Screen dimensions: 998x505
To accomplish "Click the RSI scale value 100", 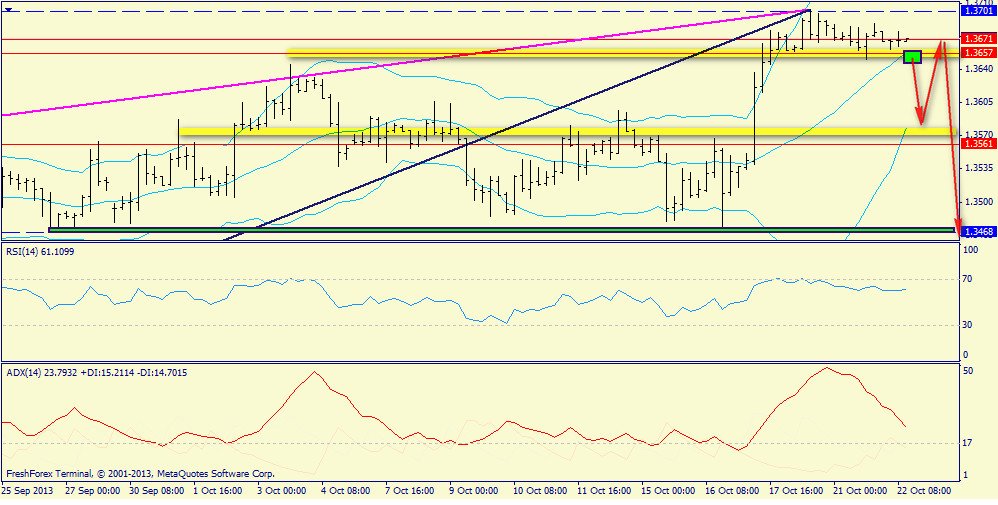I will pyautogui.click(x=972, y=251).
